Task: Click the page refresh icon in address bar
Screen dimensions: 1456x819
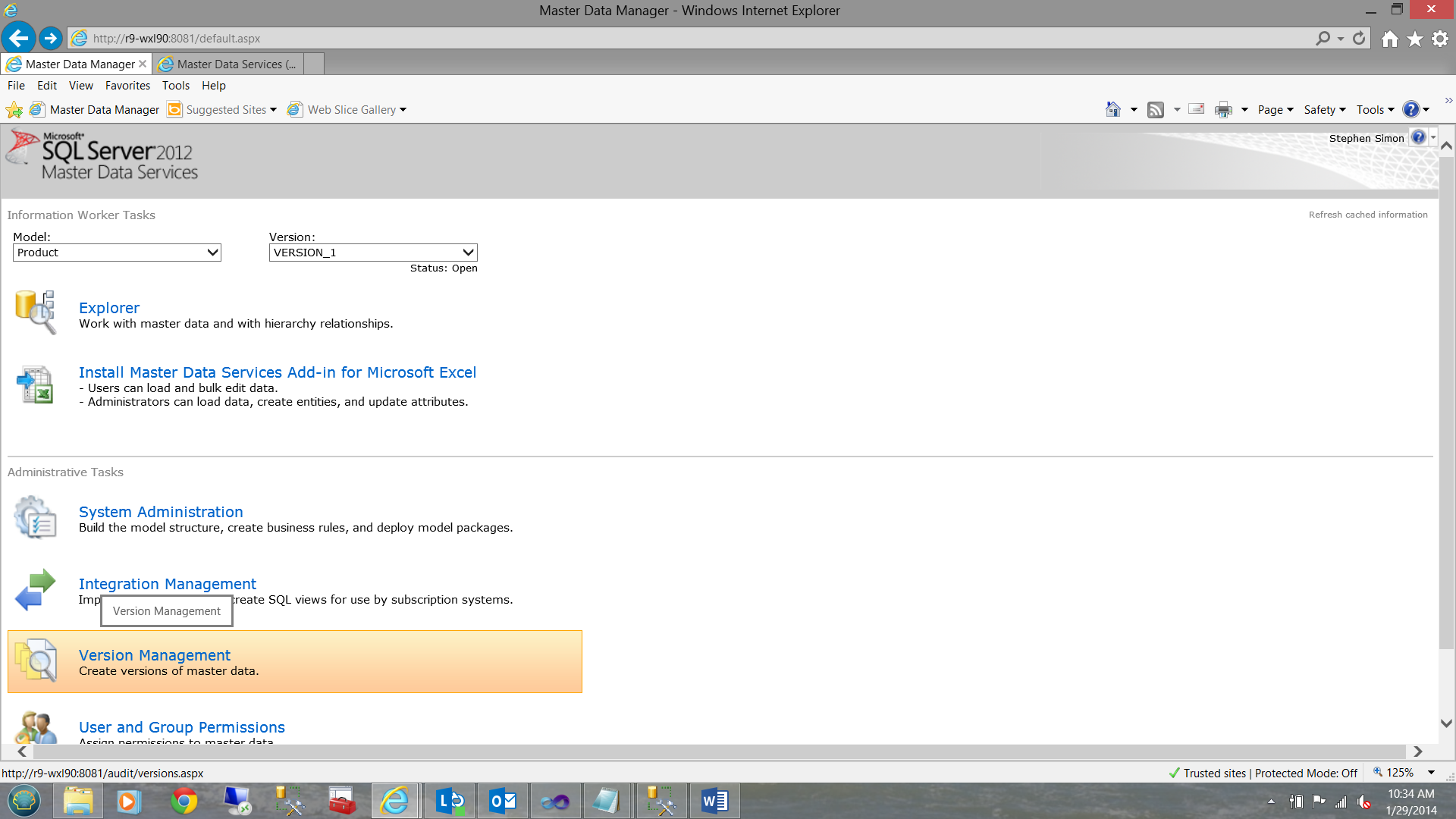Action: (x=1359, y=38)
